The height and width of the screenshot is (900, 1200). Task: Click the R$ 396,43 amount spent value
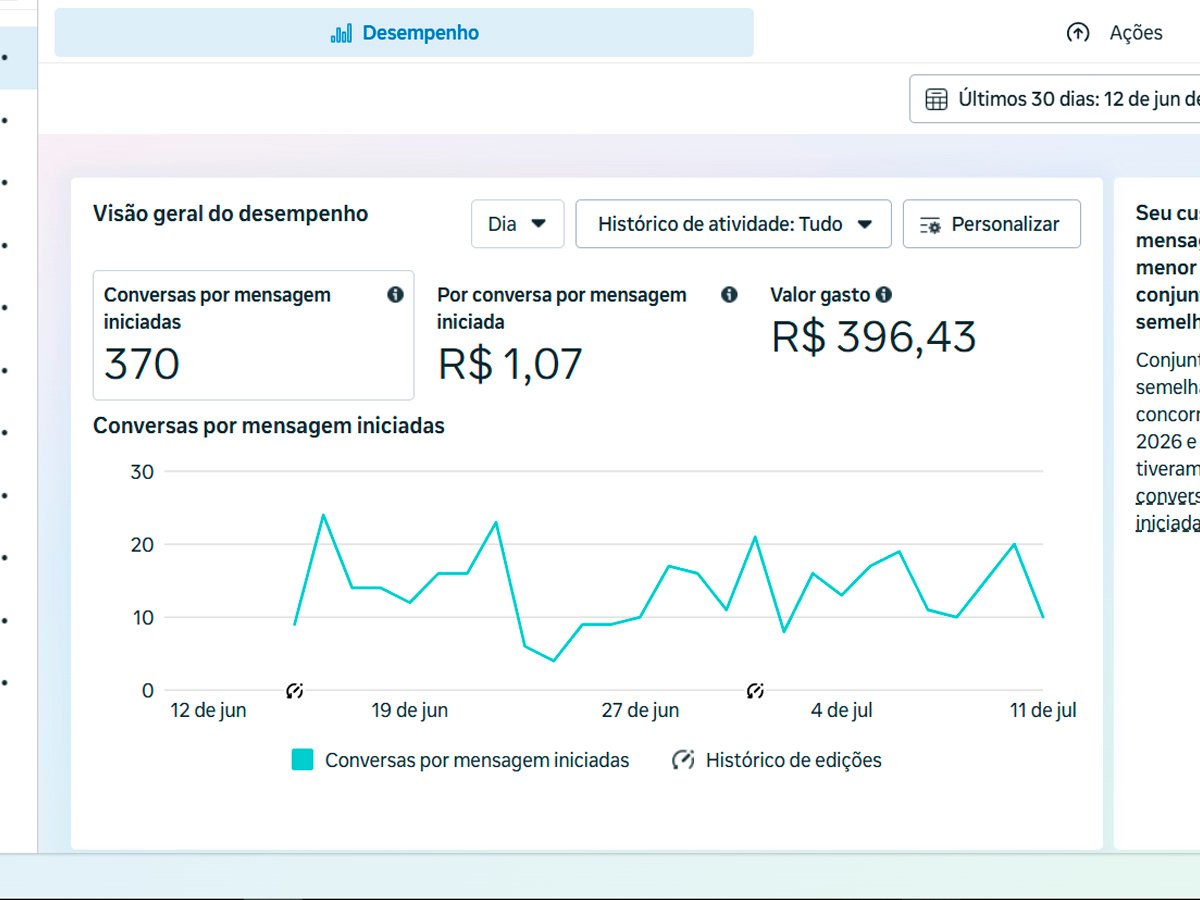[873, 337]
